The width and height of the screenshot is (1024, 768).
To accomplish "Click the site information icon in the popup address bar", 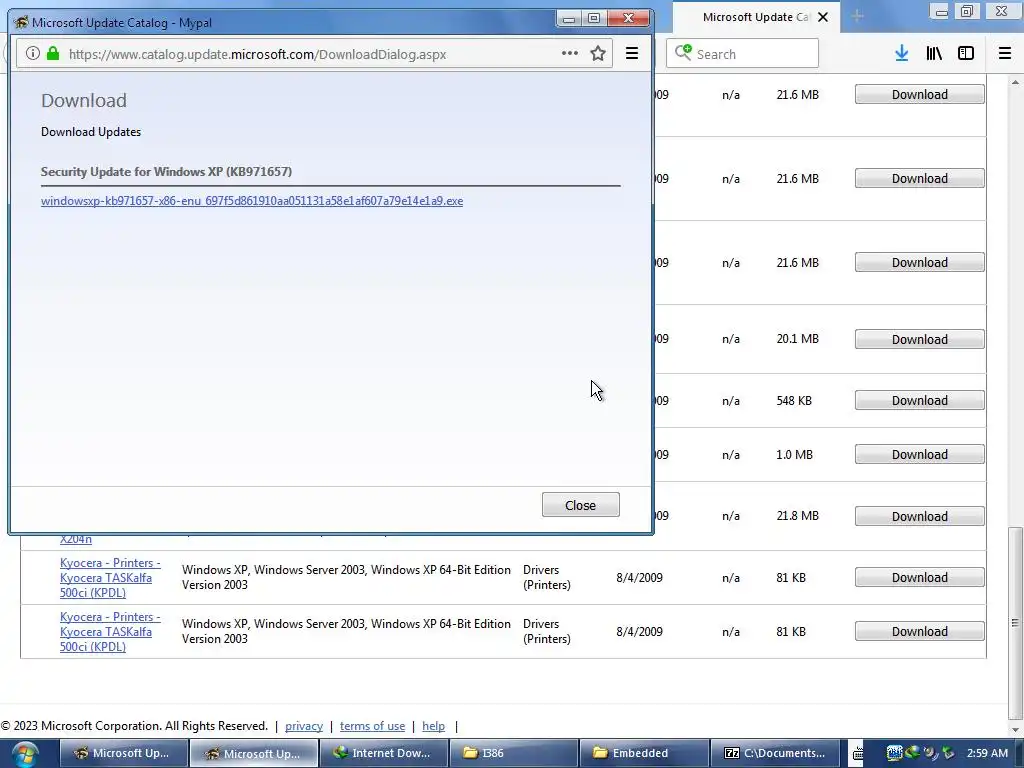I will 33,54.
